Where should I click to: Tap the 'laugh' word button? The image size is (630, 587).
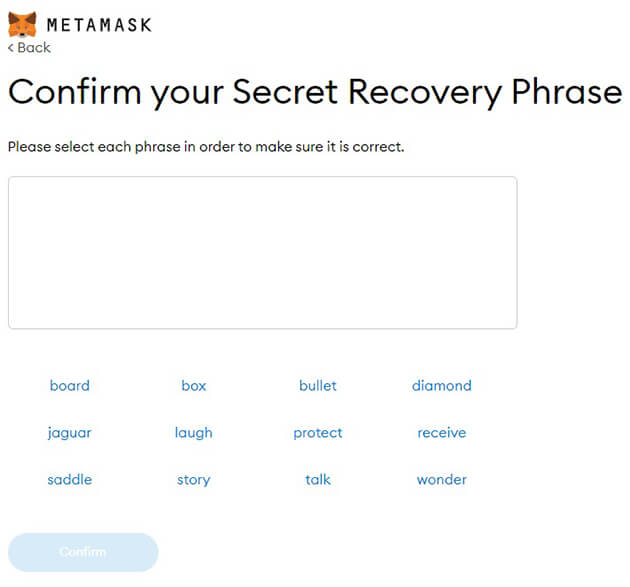click(x=193, y=433)
